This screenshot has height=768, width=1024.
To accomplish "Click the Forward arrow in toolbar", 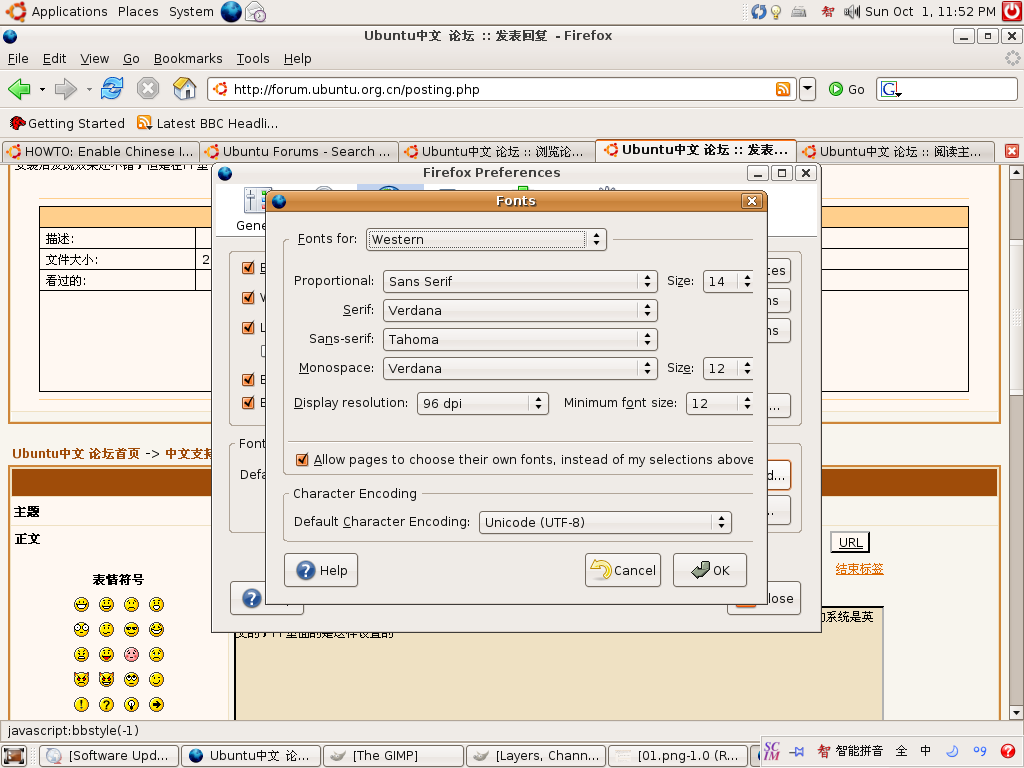I will pyautogui.click(x=66, y=89).
